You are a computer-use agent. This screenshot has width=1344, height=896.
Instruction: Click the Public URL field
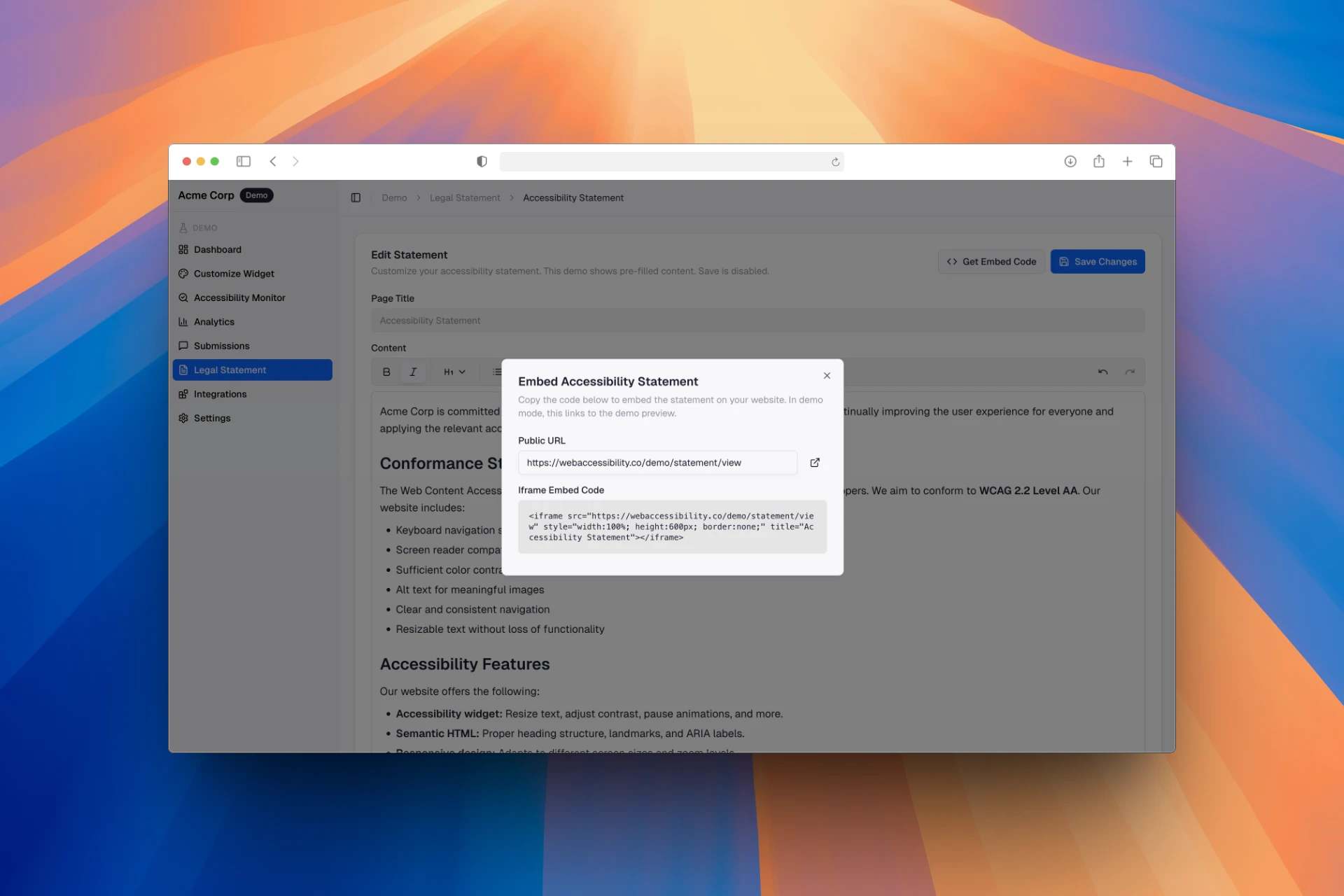[657, 463]
